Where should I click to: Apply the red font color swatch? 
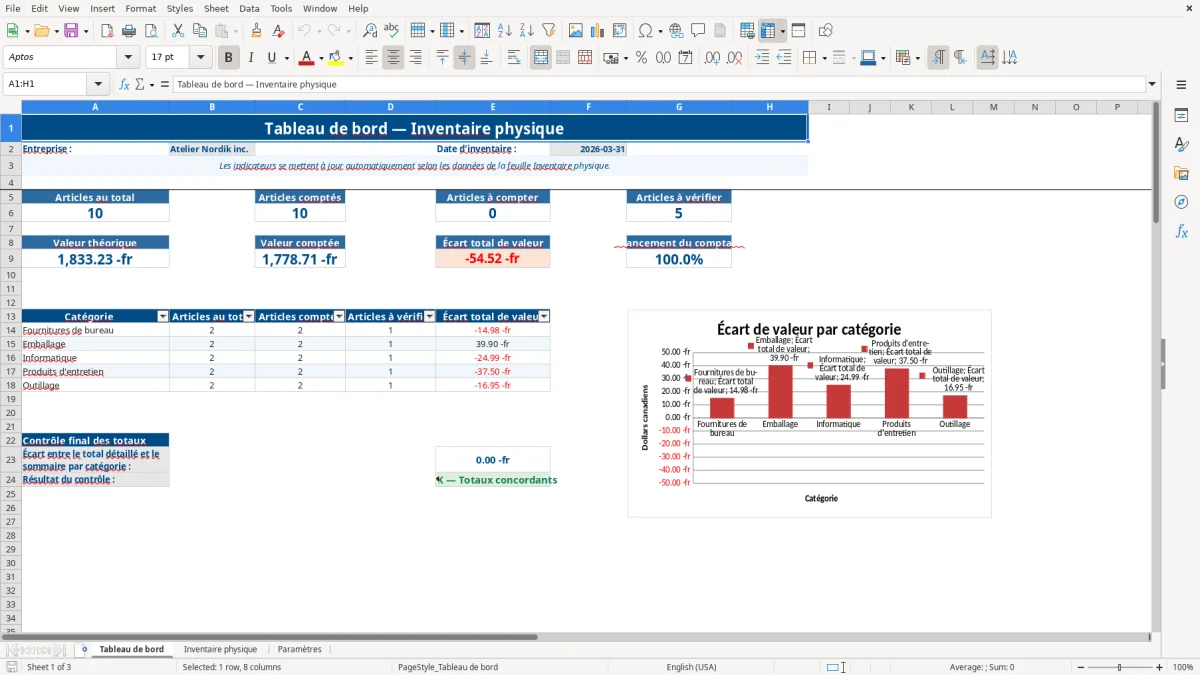(306, 58)
